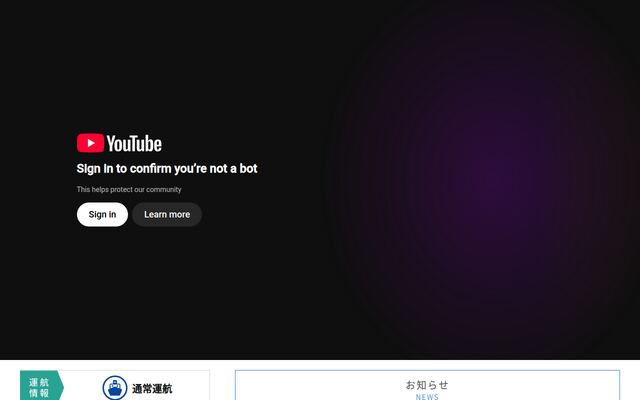Click the 通常運航 status text
This screenshot has height=400, width=640.
152,389
